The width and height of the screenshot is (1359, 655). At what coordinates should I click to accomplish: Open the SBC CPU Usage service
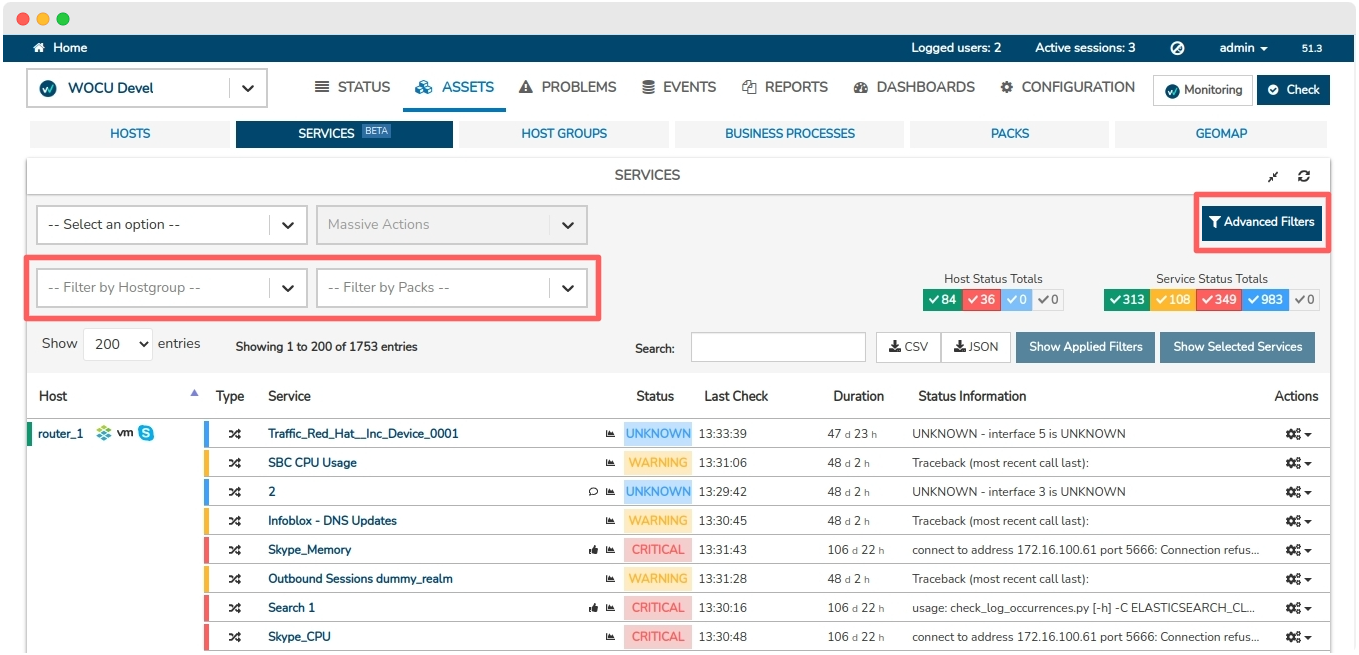[x=312, y=463]
